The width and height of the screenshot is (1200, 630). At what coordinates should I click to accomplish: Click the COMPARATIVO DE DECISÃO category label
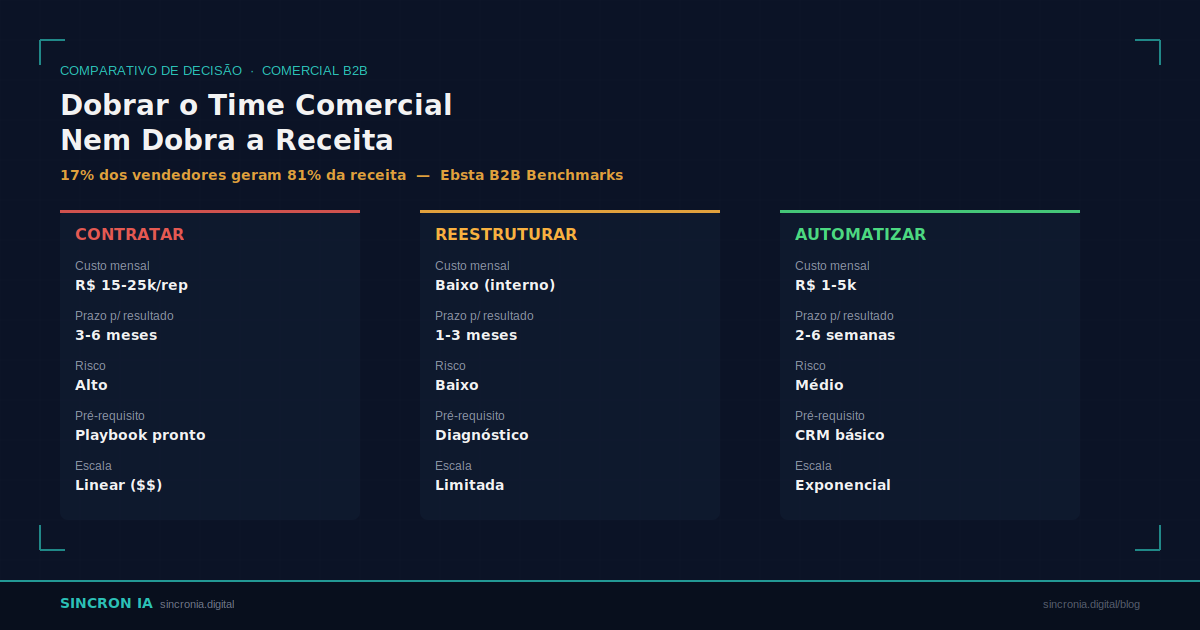tap(151, 71)
